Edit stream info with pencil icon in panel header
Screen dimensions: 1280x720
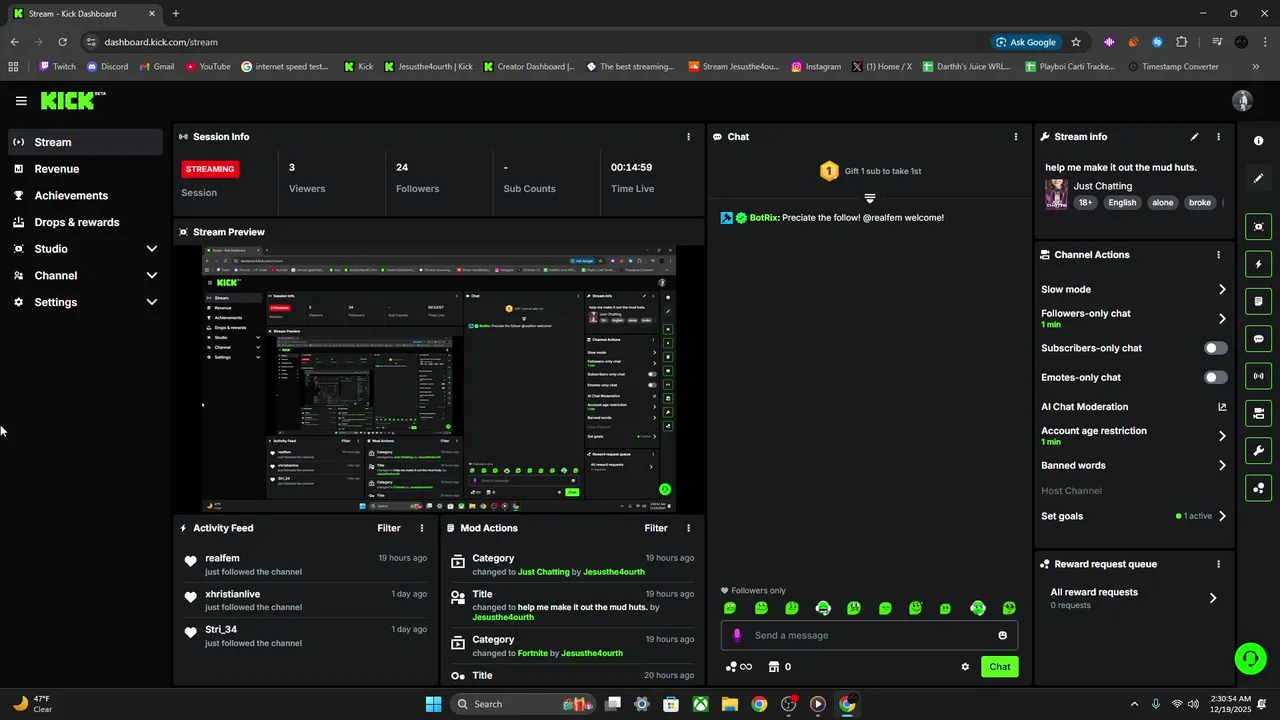tap(1194, 137)
